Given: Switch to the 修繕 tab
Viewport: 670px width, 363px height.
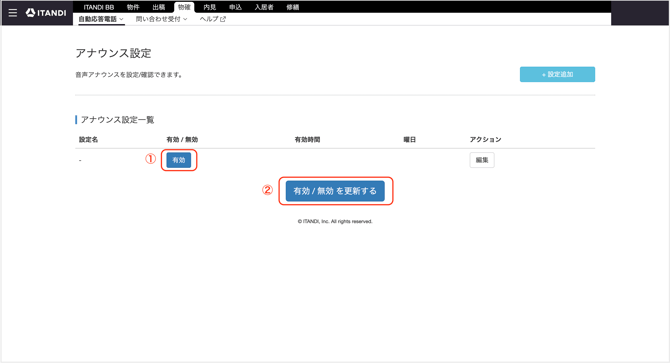Looking at the screenshot, I should tap(293, 7).
